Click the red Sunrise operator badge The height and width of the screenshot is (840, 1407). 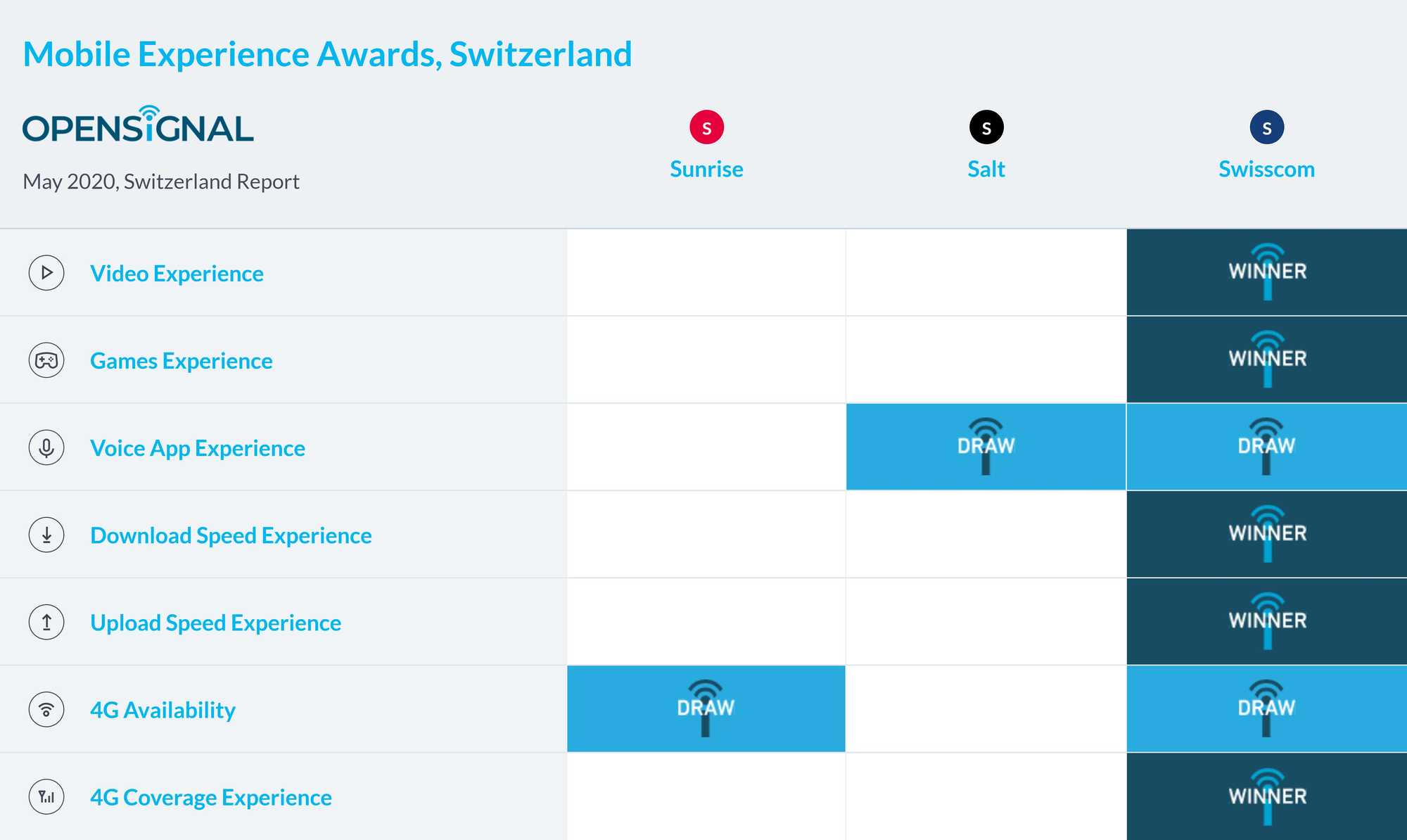click(x=706, y=127)
